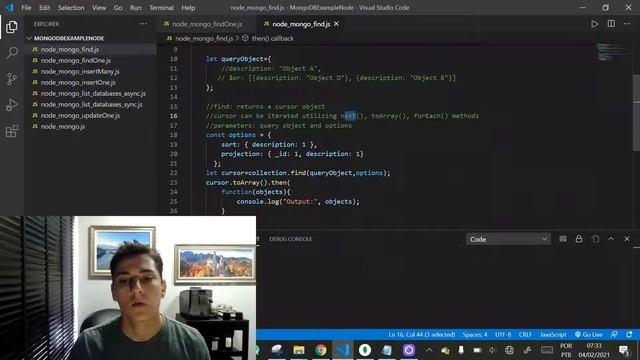Image resolution: width=640 pixels, height=360 pixels.
Task: Open File Explorer from the taskbar
Action: pyautogui.click(x=299, y=350)
